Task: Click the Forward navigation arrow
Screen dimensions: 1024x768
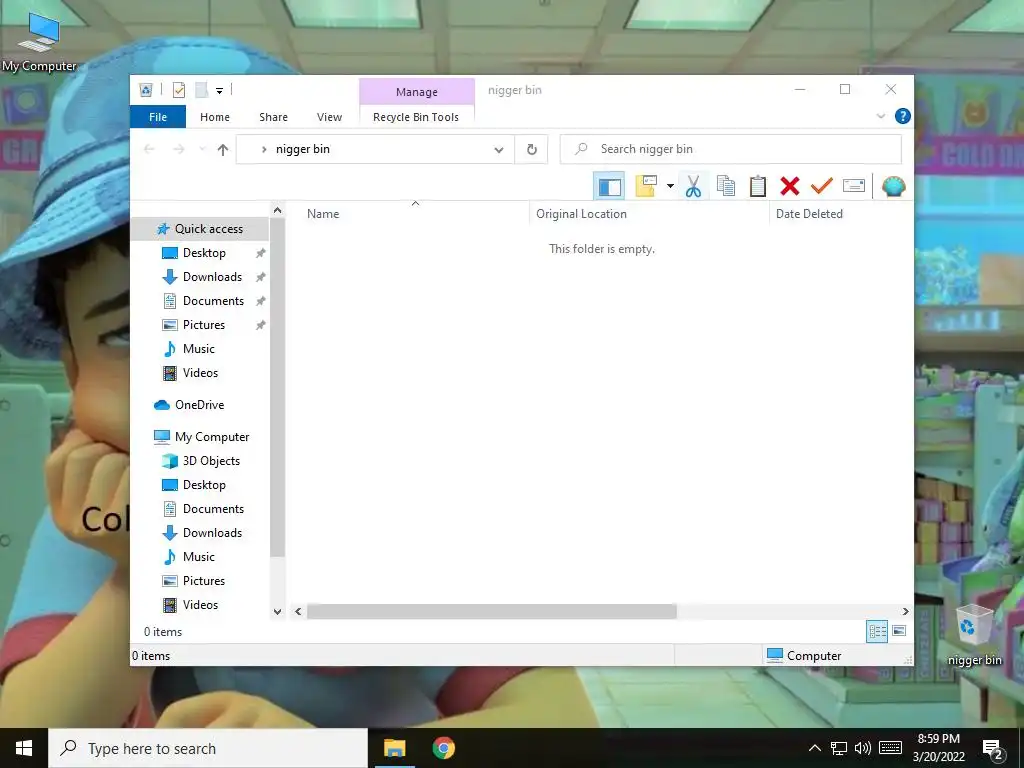Action: click(178, 150)
